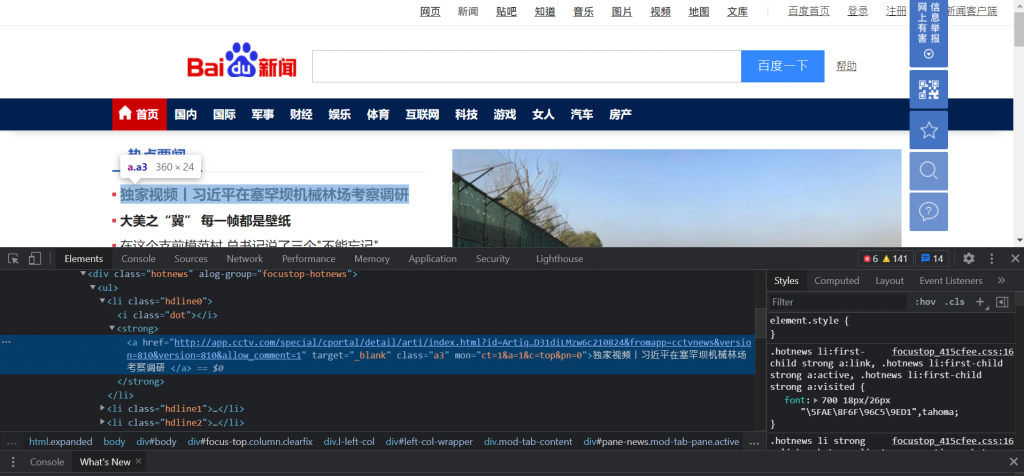Click the 大美之"冀" 每一帧都是壁纸 headline
This screenshot has width=1024, height=476.
pyautogui.click(x=205, y=221)
